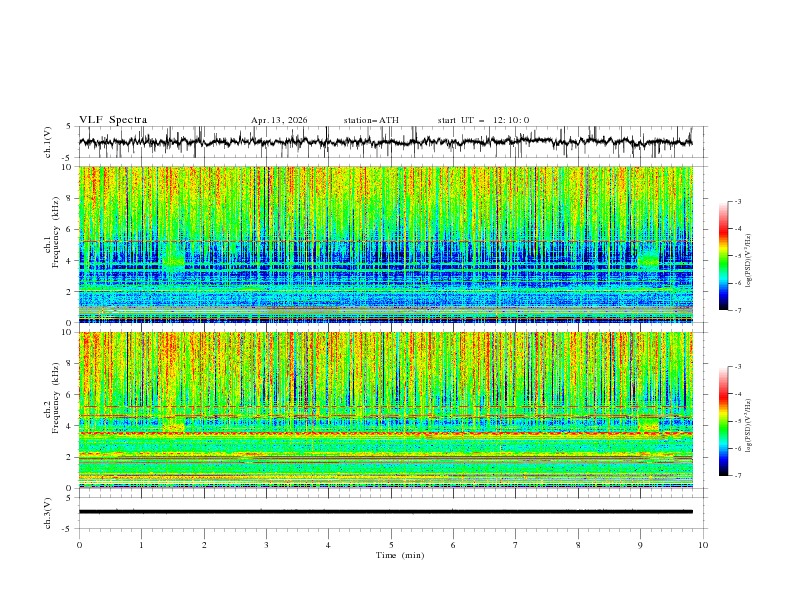
Task: Click the ch.2 "Frequency (kHz)" axis label
Action: (55, 397)
